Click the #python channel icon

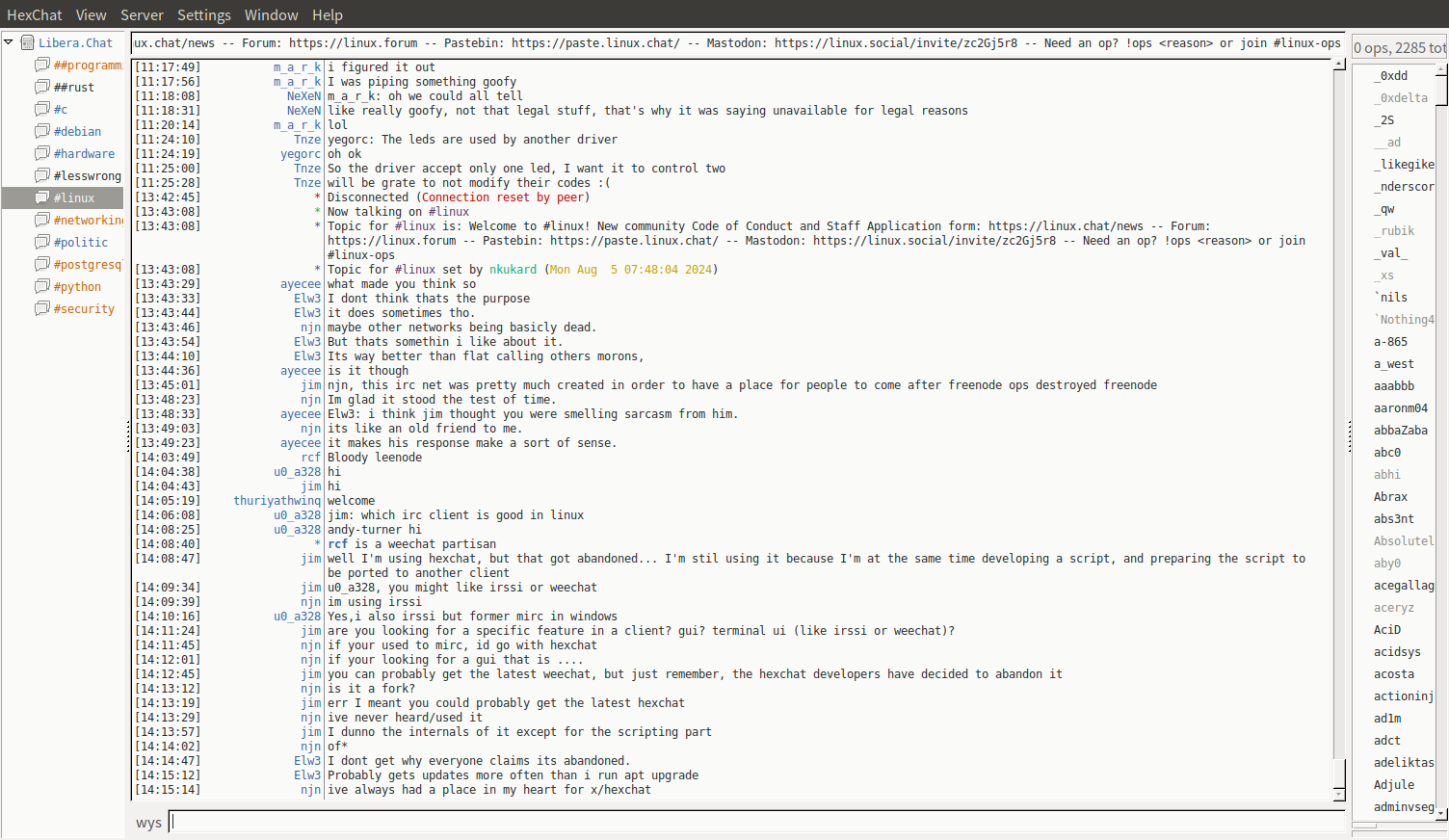click(x=41, y=286)
